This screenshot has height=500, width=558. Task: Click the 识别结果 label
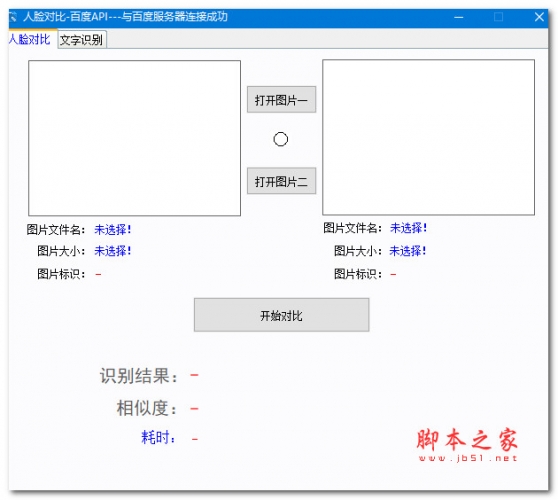point(138,376)
